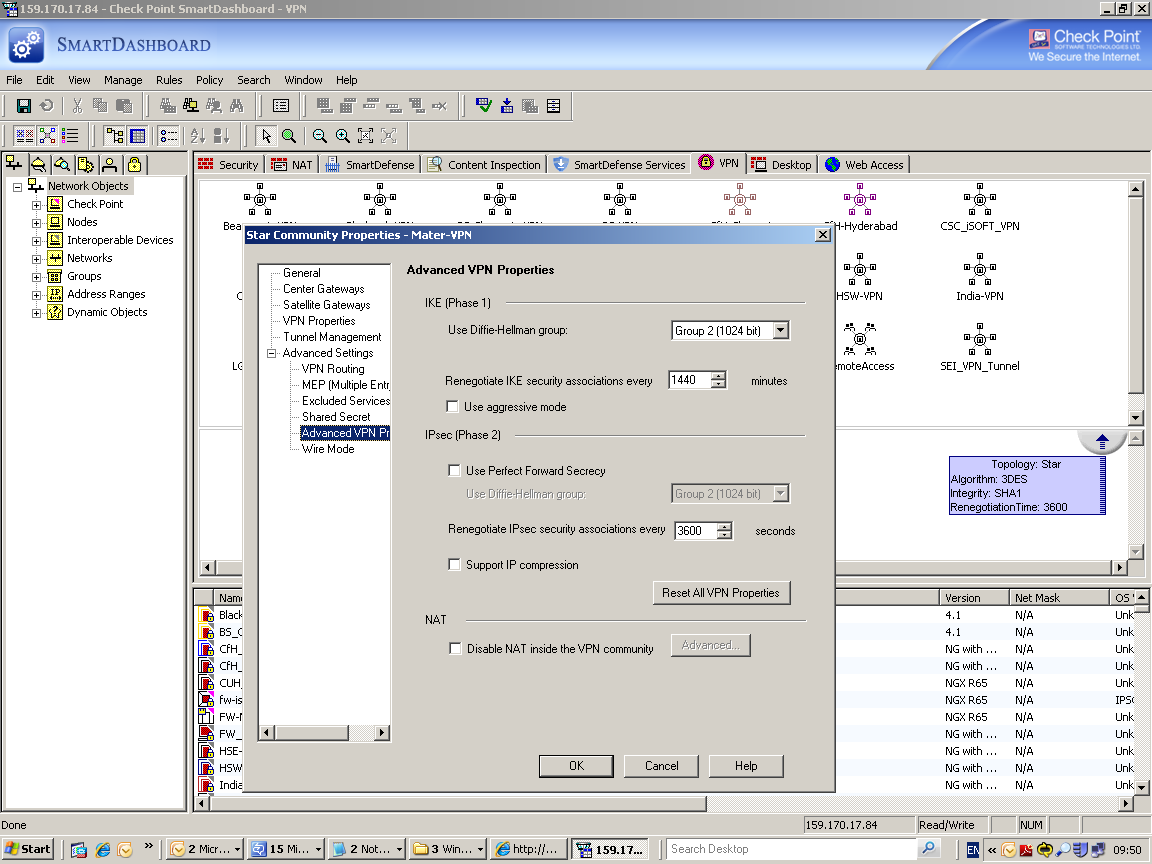Expand the Networks tree node

(36, 259)
